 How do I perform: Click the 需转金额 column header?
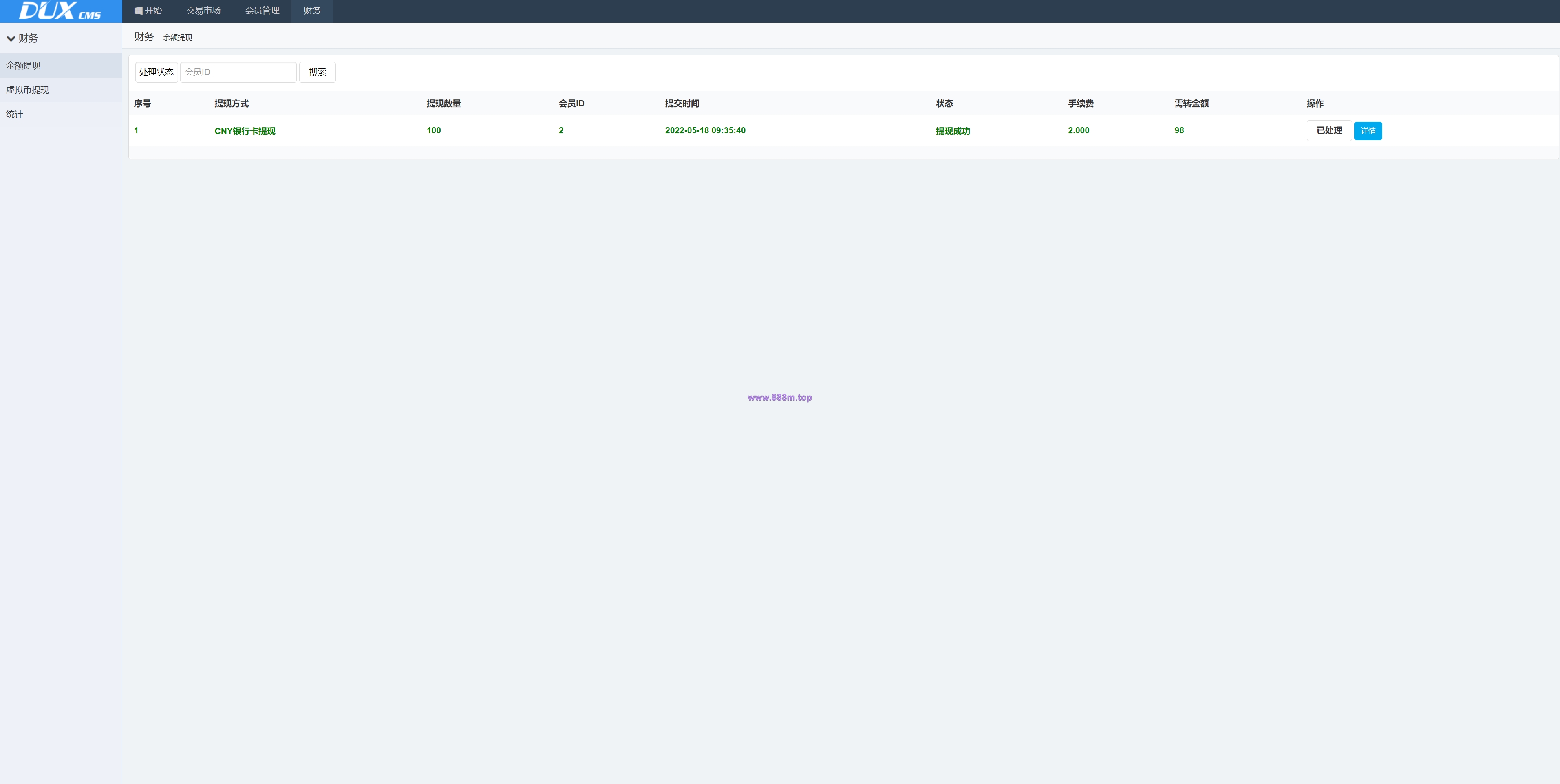click(x=1191, y=104)
